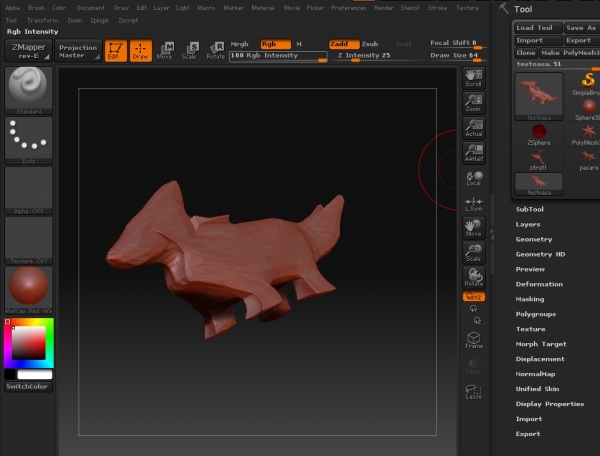Toggle the M material mode
Viewport: 600px width, 456px height.
tap(299, 44)
